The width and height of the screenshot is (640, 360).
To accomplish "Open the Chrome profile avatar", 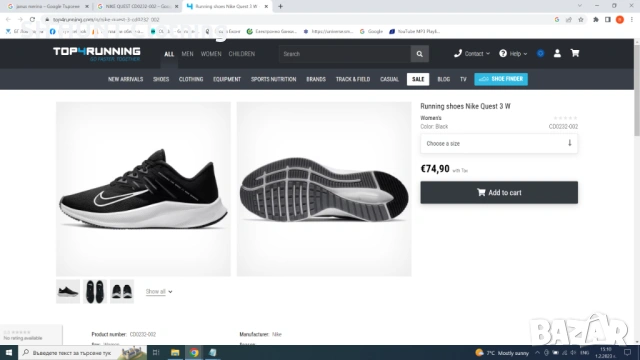I will click(x=620, y=19).
